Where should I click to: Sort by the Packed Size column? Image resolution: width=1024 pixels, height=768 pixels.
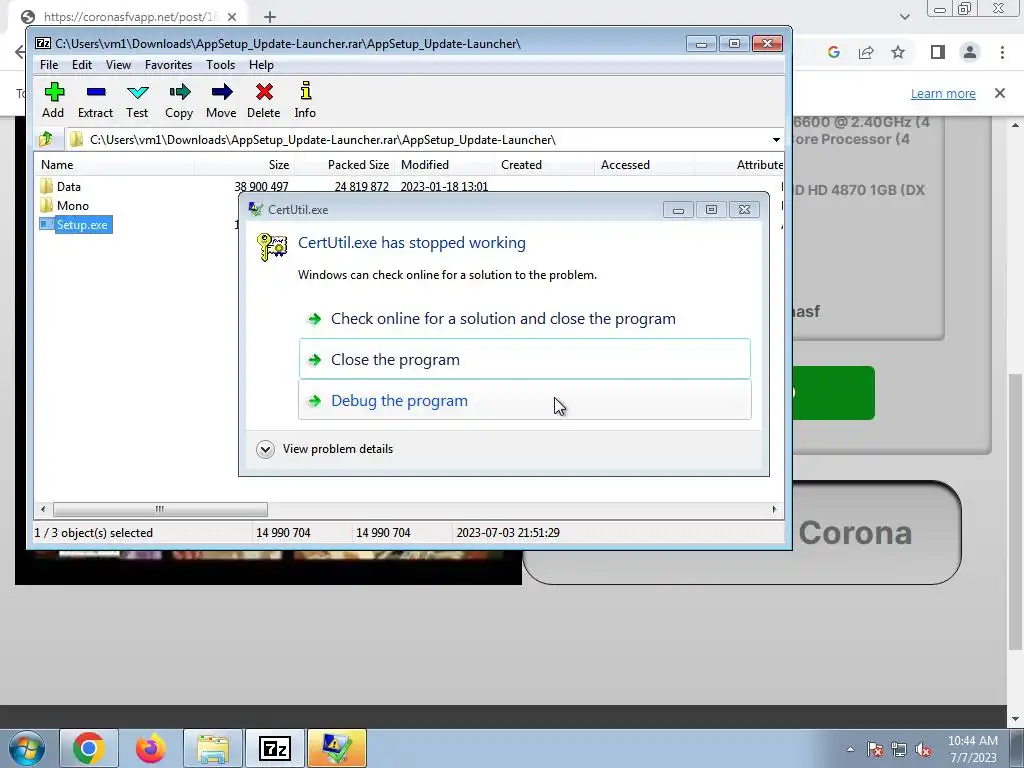(345, 165)
